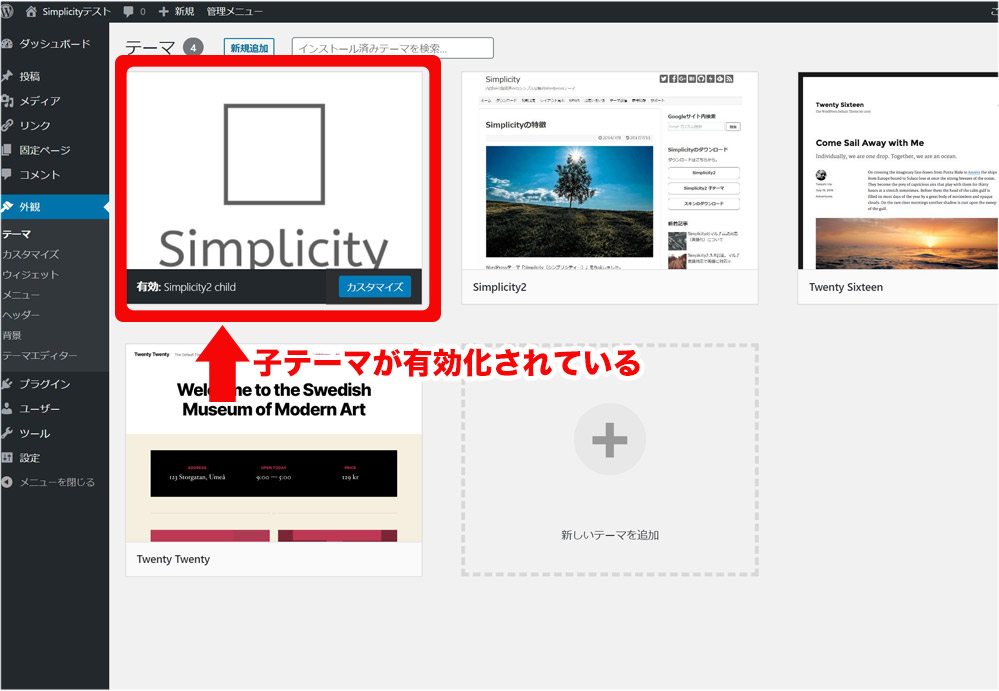999x691 pixels.
Task: Focus the installed themes search field
Action: (x=392, y=48)
